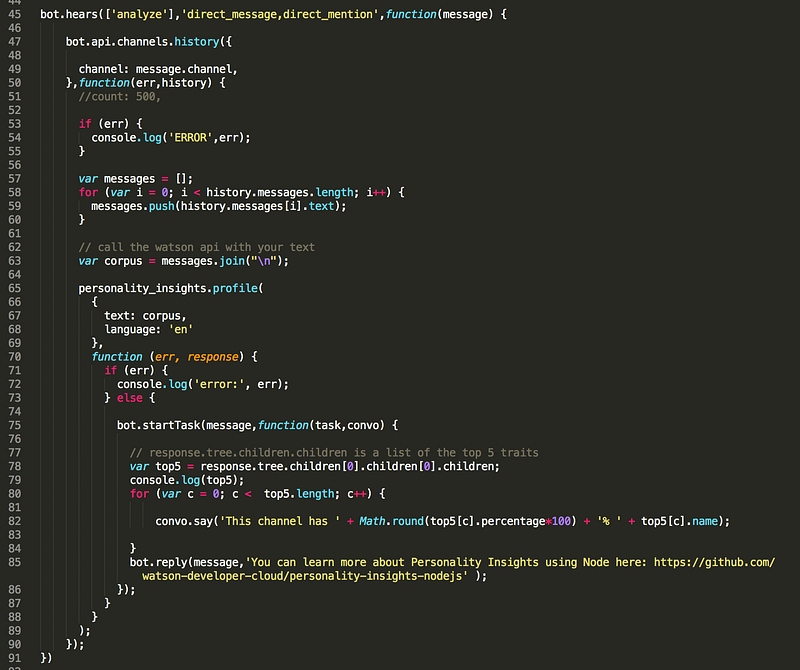Click 'text: corpus,' property
This screenshot has height=670, width=800.
point(145,316)
